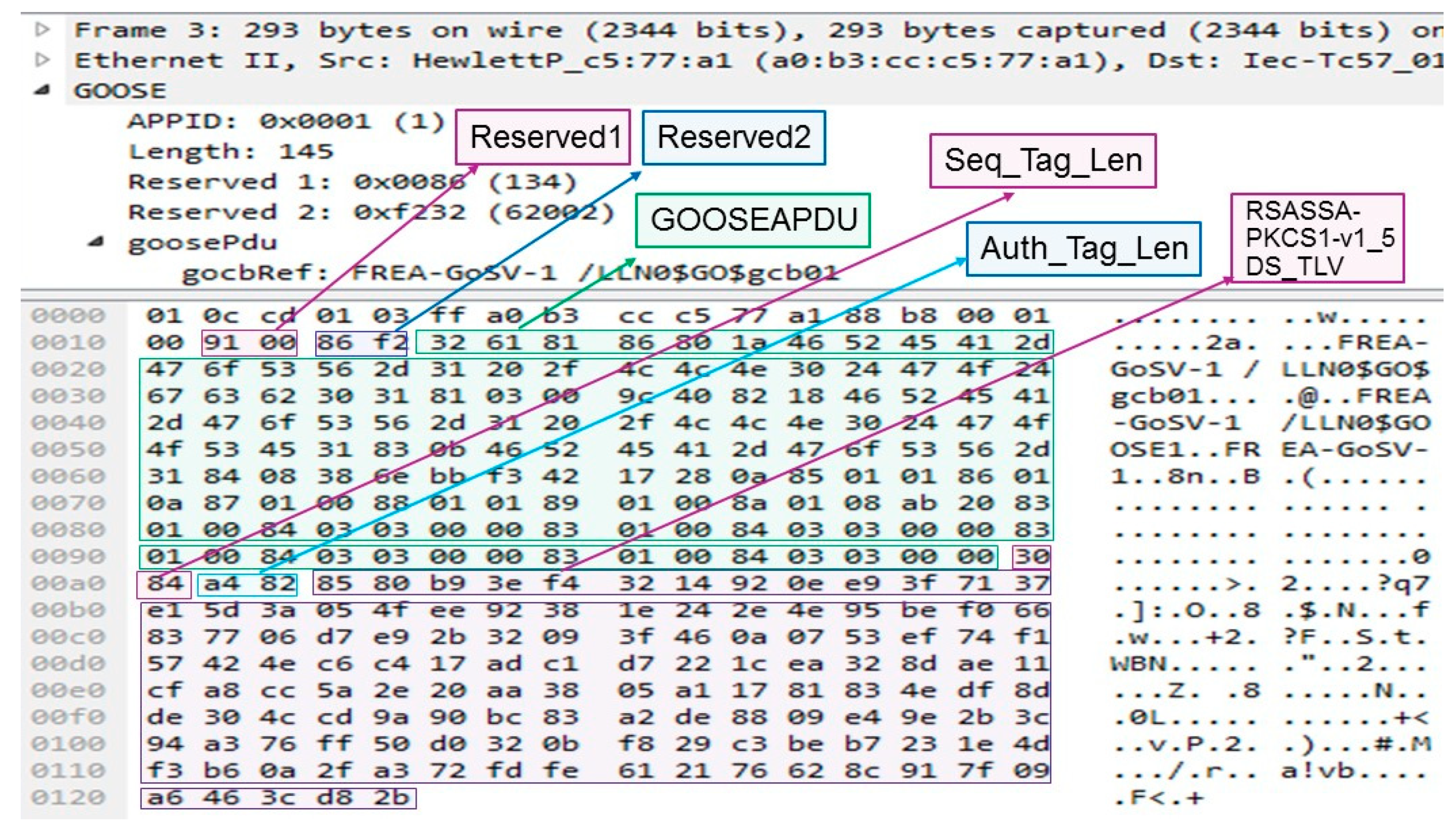Screen dimensions: 1456x825
Task: Click the RSASSA-PKCS1-v1_5 DS_TLV label
Action: [x=1317, y=238]
